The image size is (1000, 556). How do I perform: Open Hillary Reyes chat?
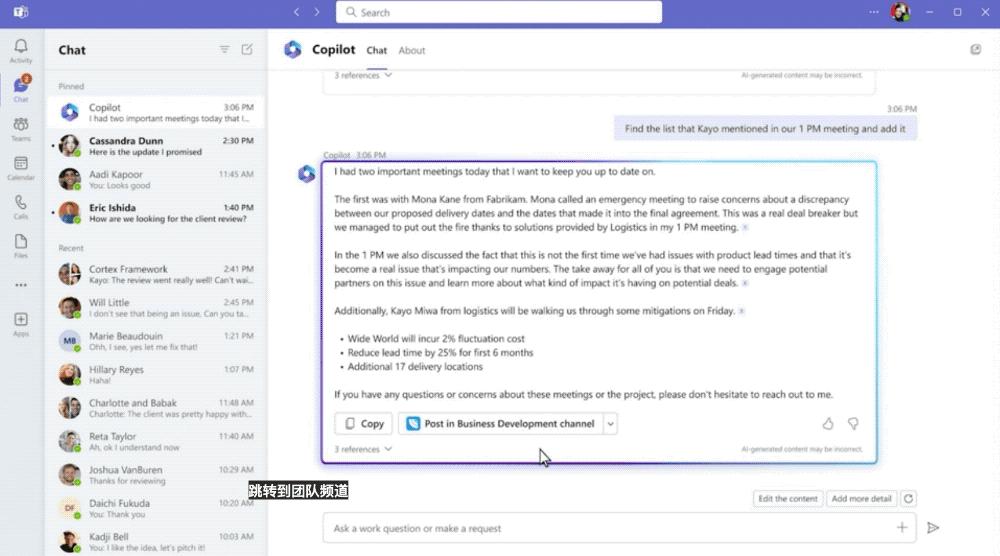click(x=156, y=375)
